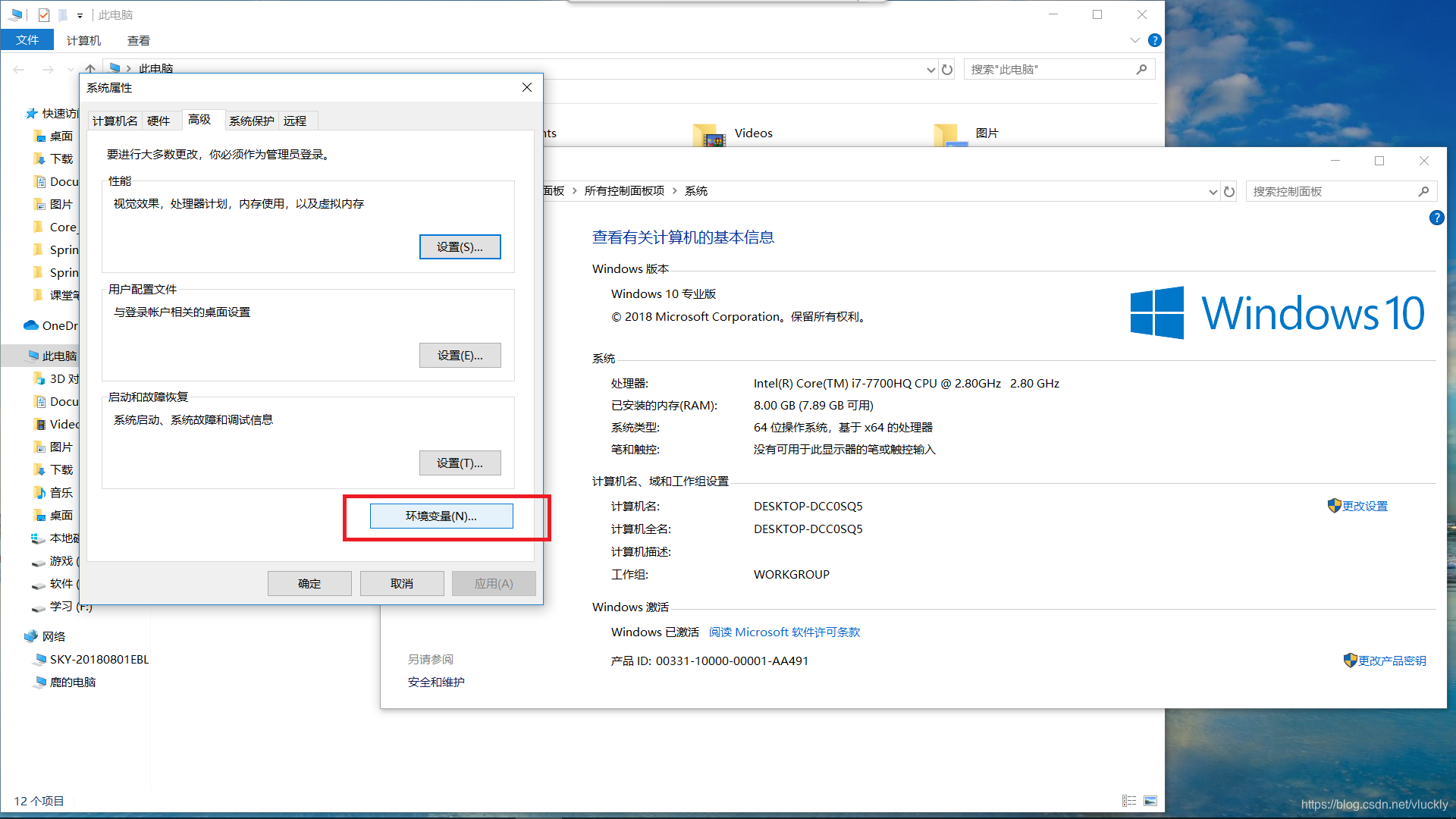Expand breadcrumb chevron after 所有控制面板项
1456x819 pixels.
tap(674, 191)
